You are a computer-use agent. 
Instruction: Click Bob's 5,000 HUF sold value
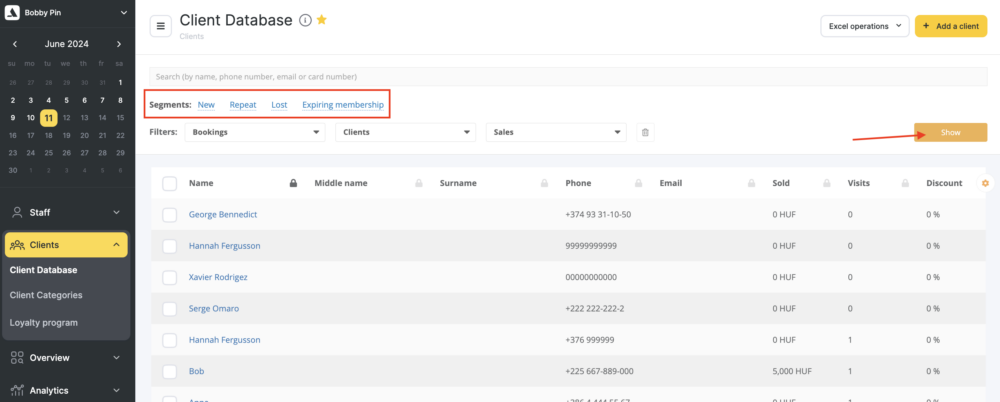(x=791, y=371)
